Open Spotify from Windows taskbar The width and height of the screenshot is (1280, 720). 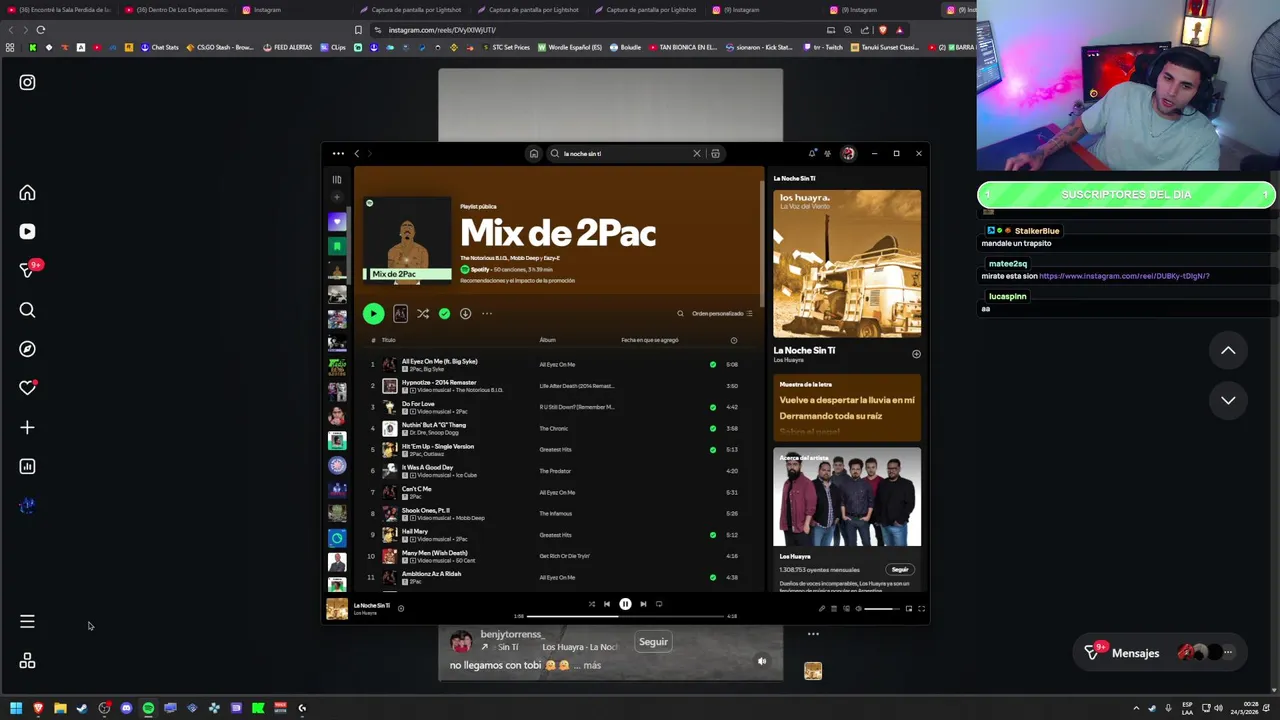[x=148, y=708]
